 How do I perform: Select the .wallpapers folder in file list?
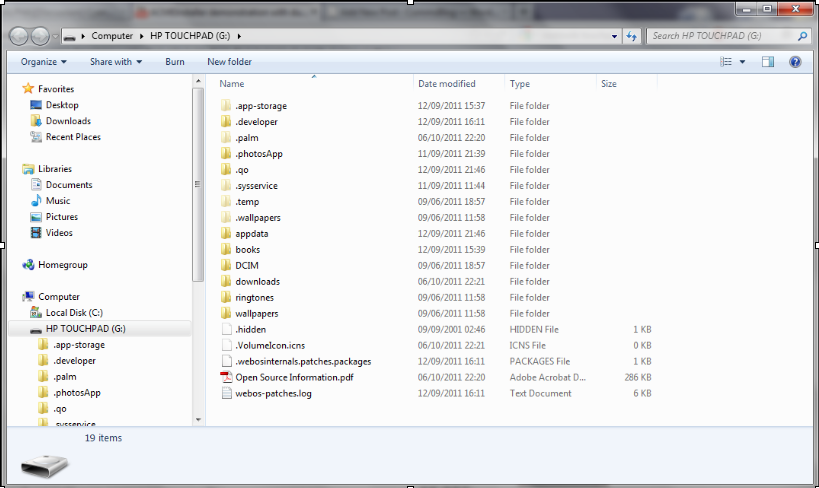coord(258,218)
